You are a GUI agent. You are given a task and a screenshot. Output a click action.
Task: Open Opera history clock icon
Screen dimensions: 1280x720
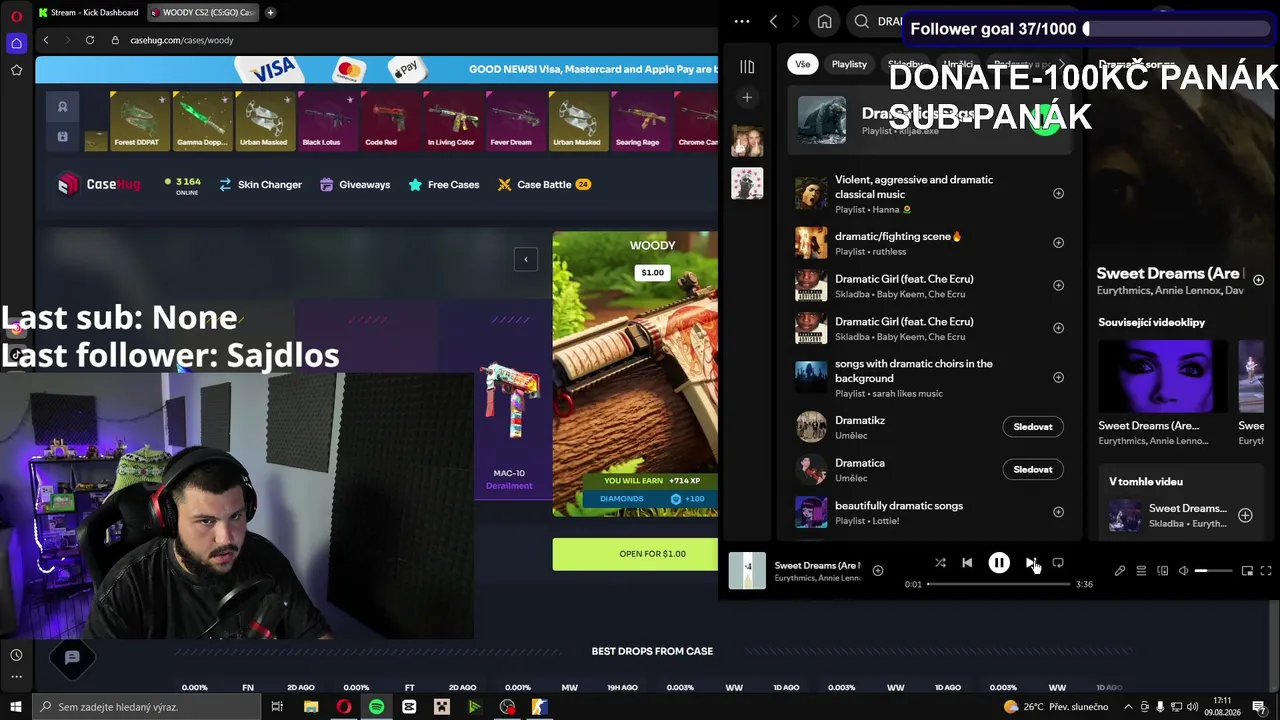16,655
